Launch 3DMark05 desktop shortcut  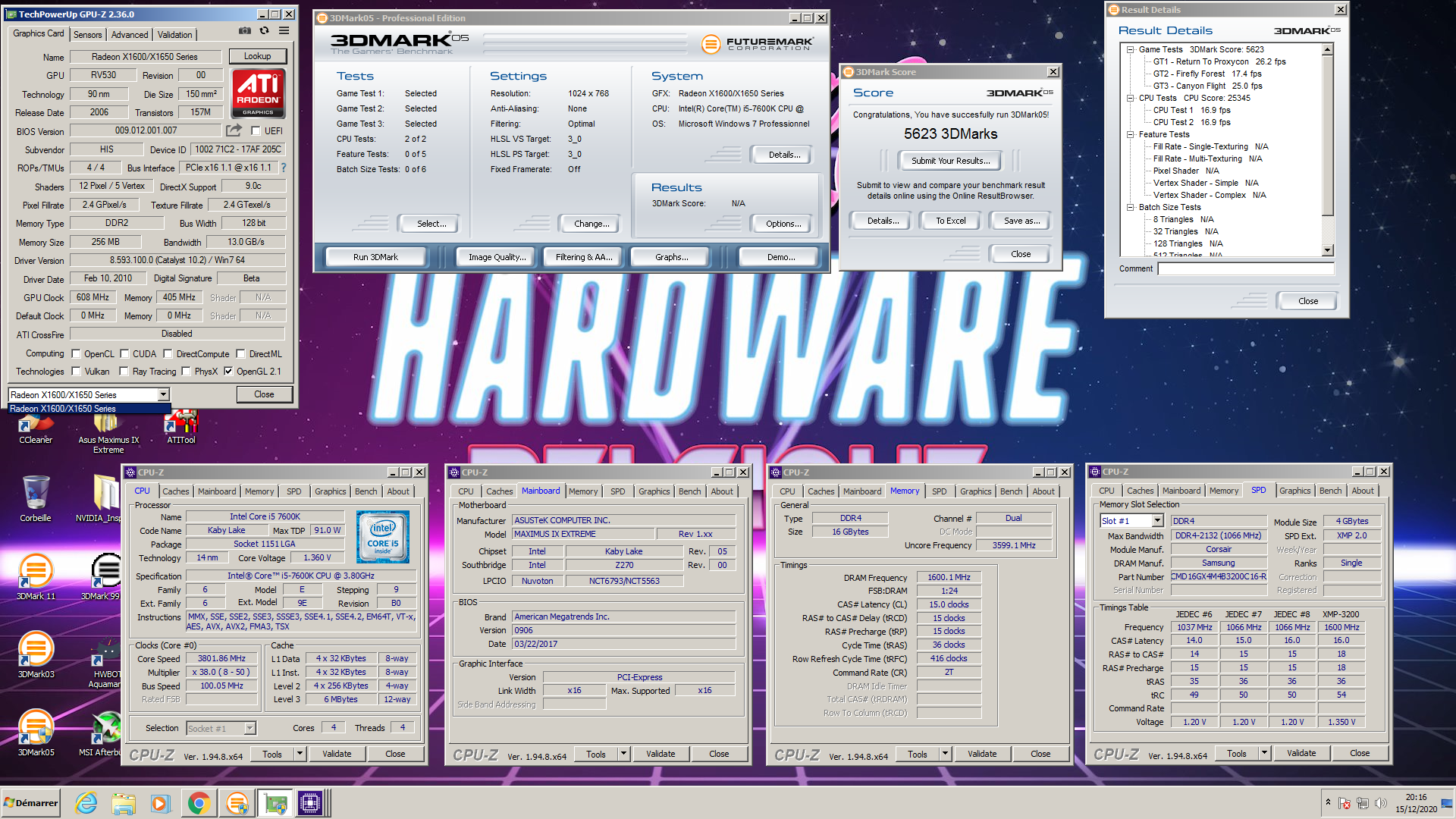point(36,733)
